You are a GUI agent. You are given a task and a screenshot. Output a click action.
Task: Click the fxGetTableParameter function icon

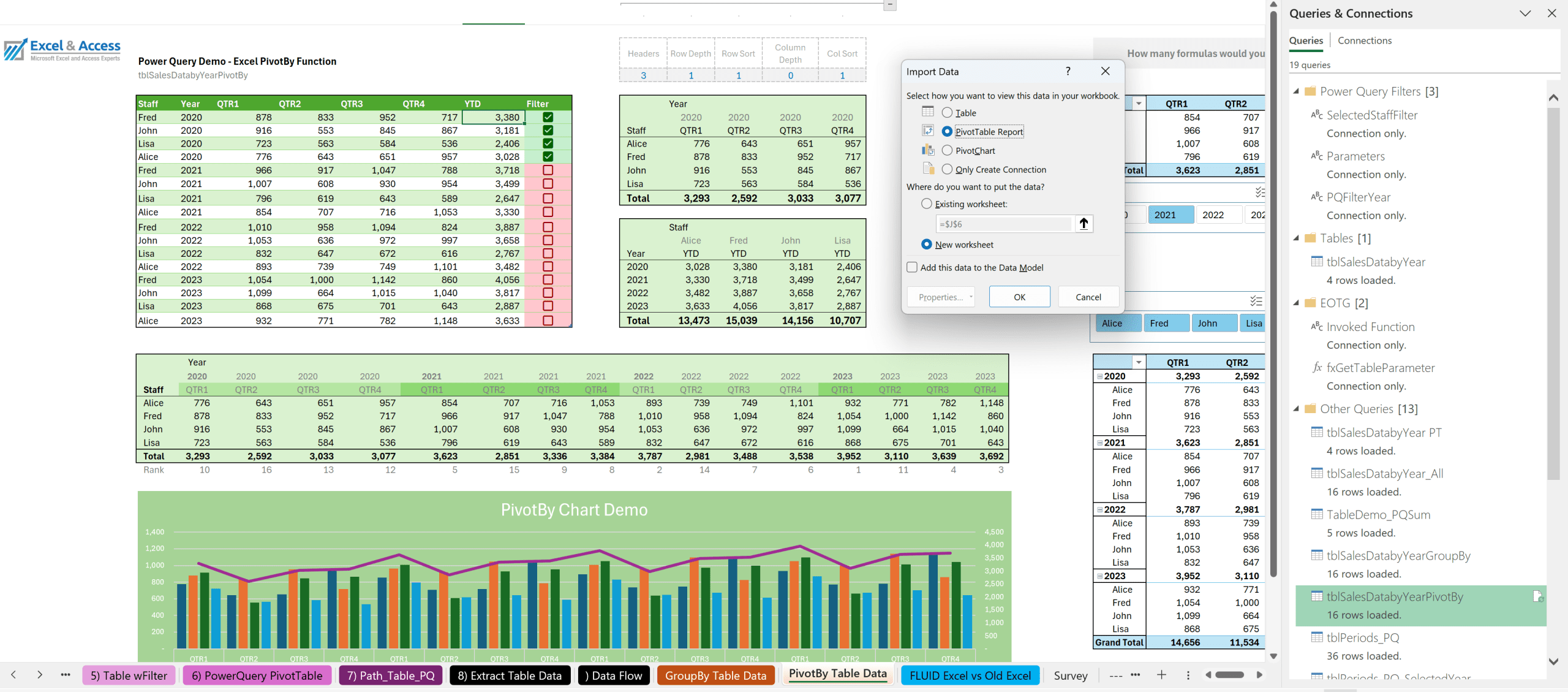pos(1317,368)
